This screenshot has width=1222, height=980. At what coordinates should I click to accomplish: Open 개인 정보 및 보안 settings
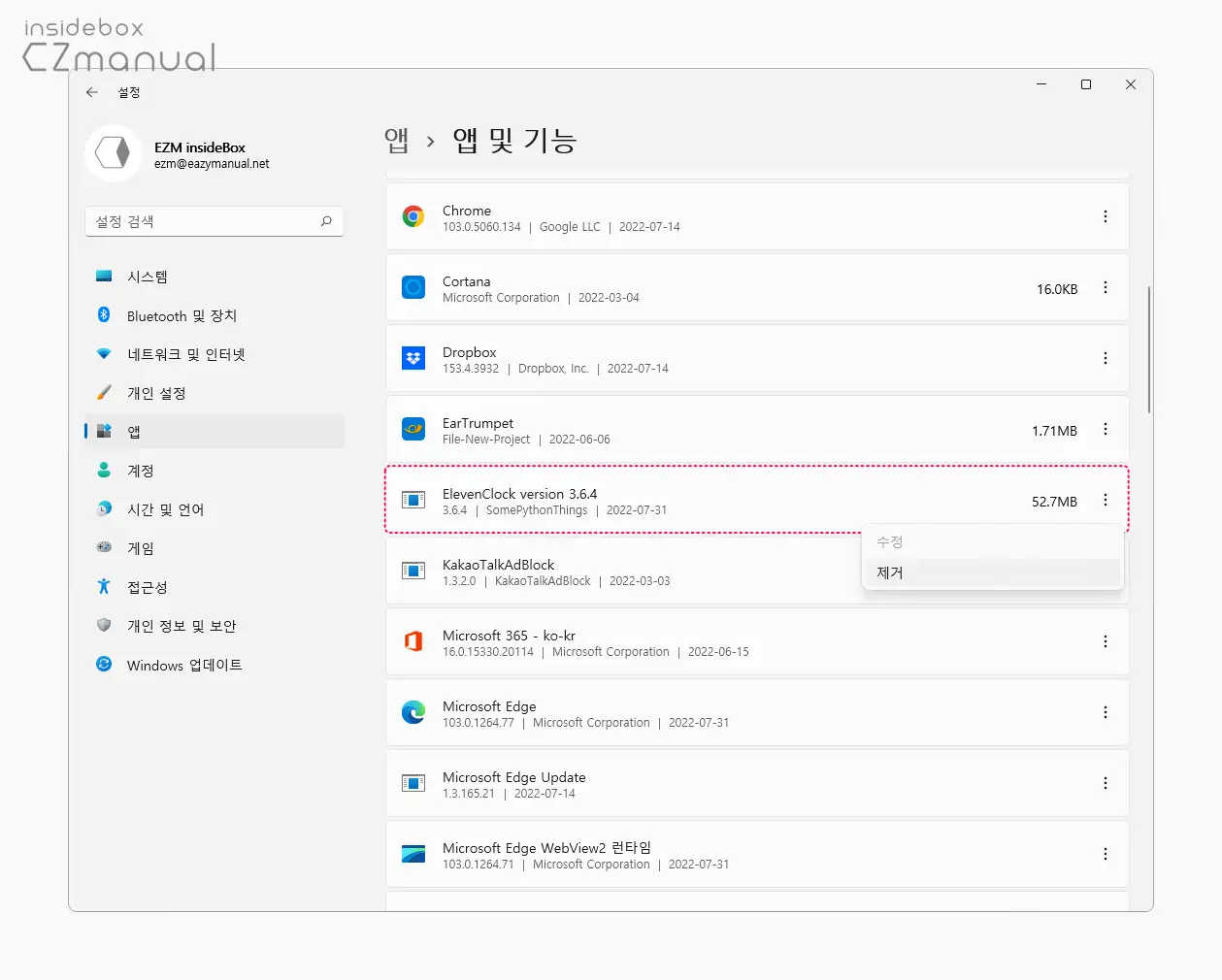tap(215, 626)
